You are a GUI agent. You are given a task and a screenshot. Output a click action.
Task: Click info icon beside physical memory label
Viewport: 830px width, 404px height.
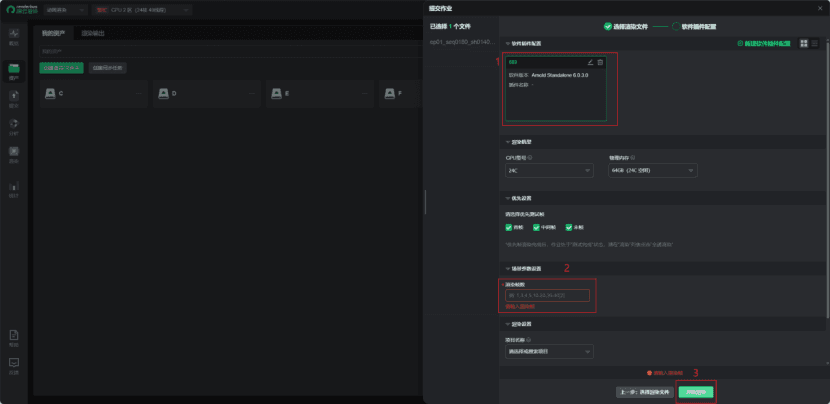633,157
